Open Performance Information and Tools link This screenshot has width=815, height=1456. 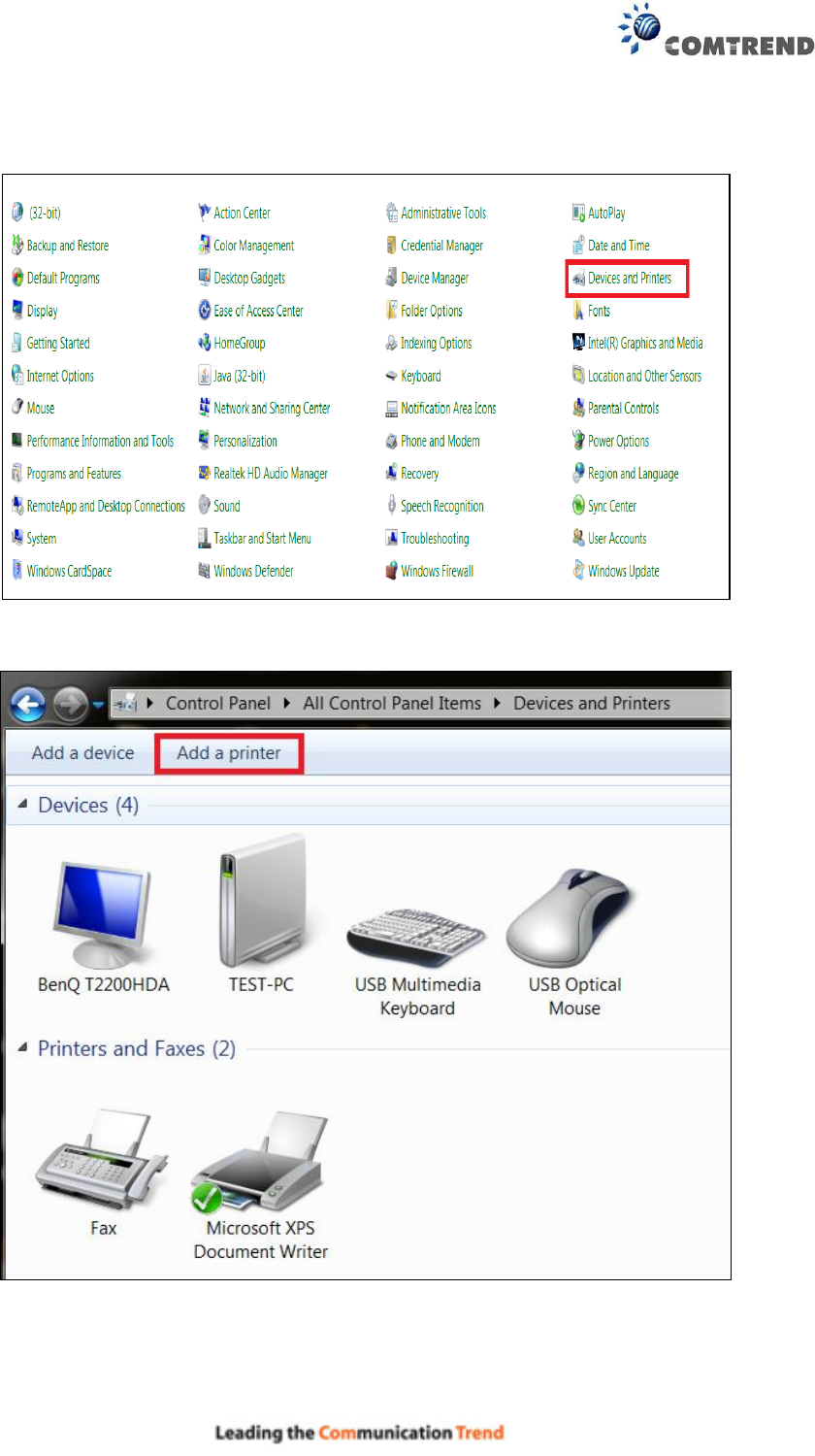click(100, 441)
